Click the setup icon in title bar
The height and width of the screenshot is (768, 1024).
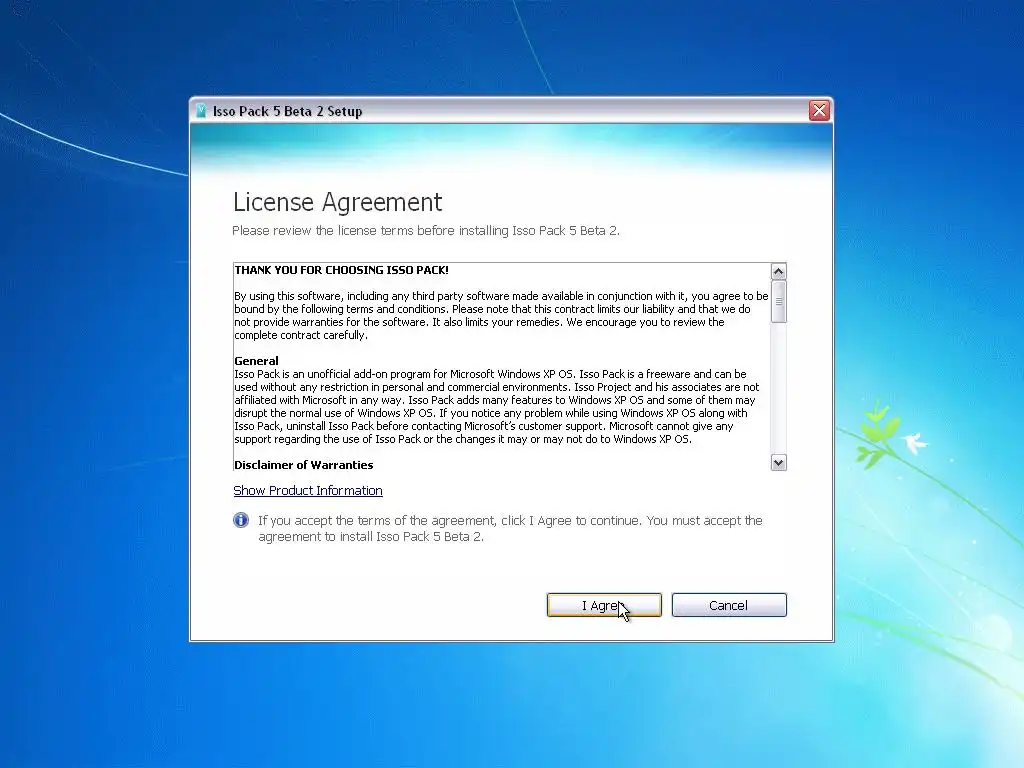coord(201,111)
